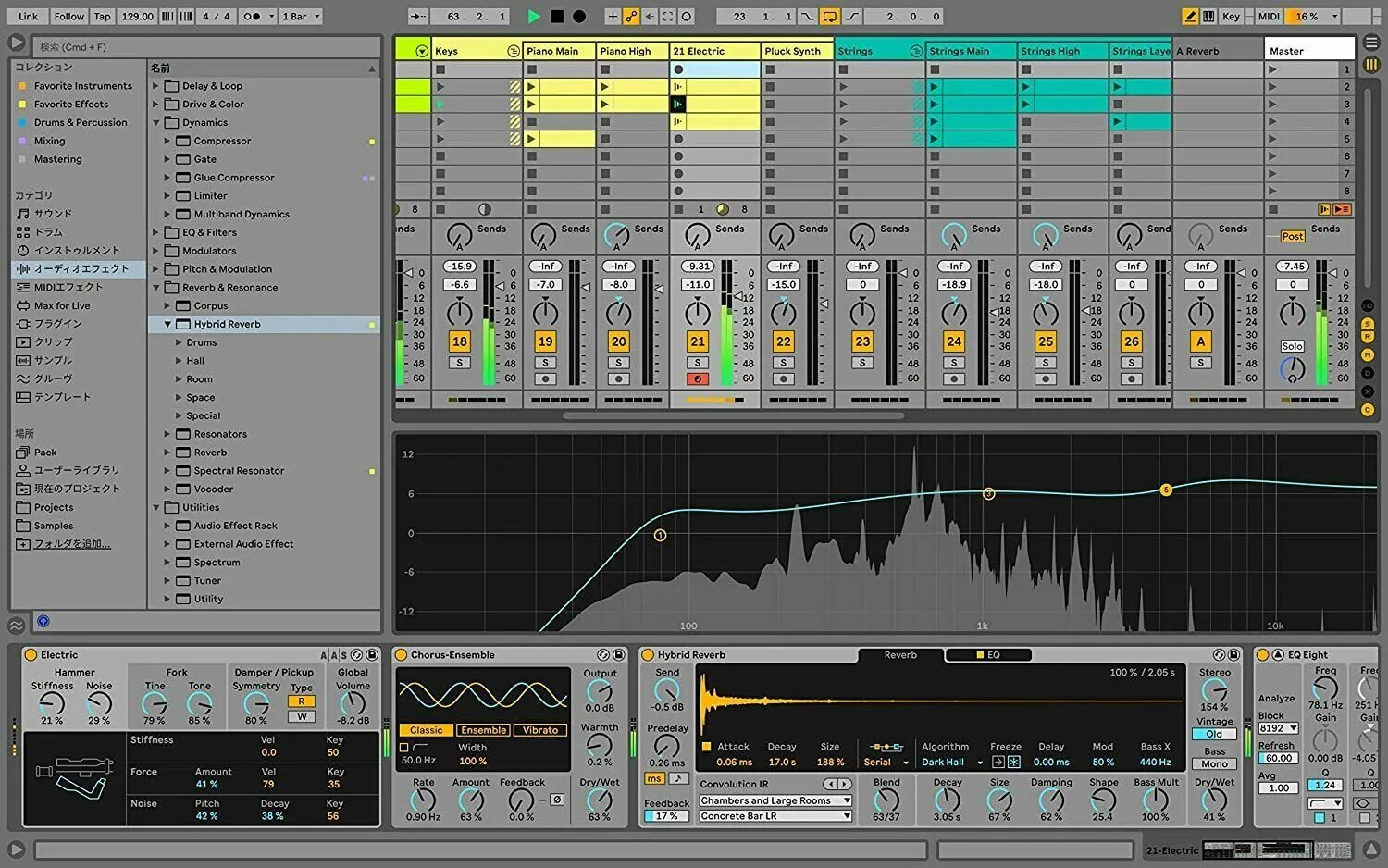Select Favorite Instruments collection
This screenshot has width=1388, height=868.
coord(82,86)
